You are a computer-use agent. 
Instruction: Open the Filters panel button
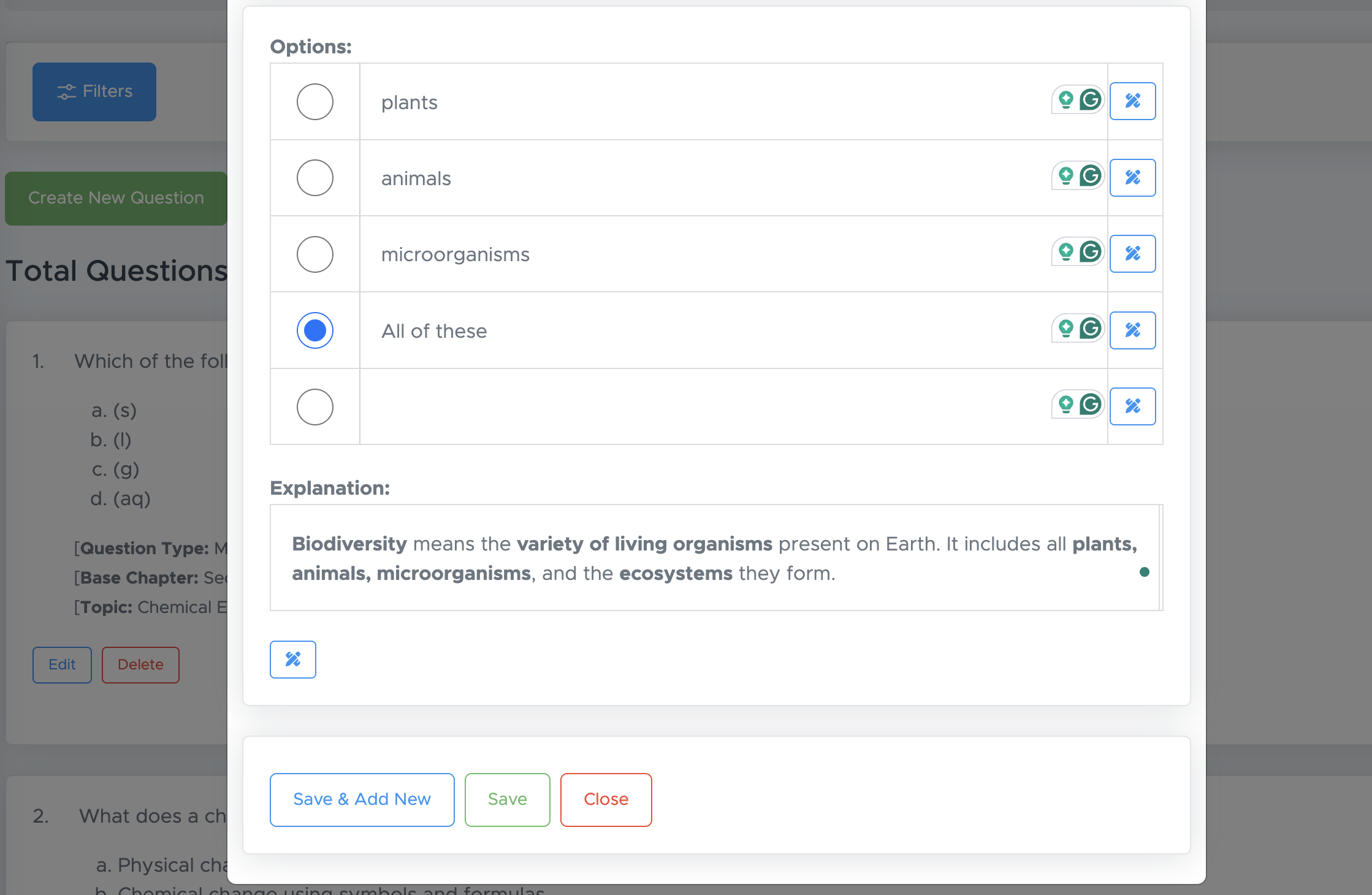(x=94, y=92)
